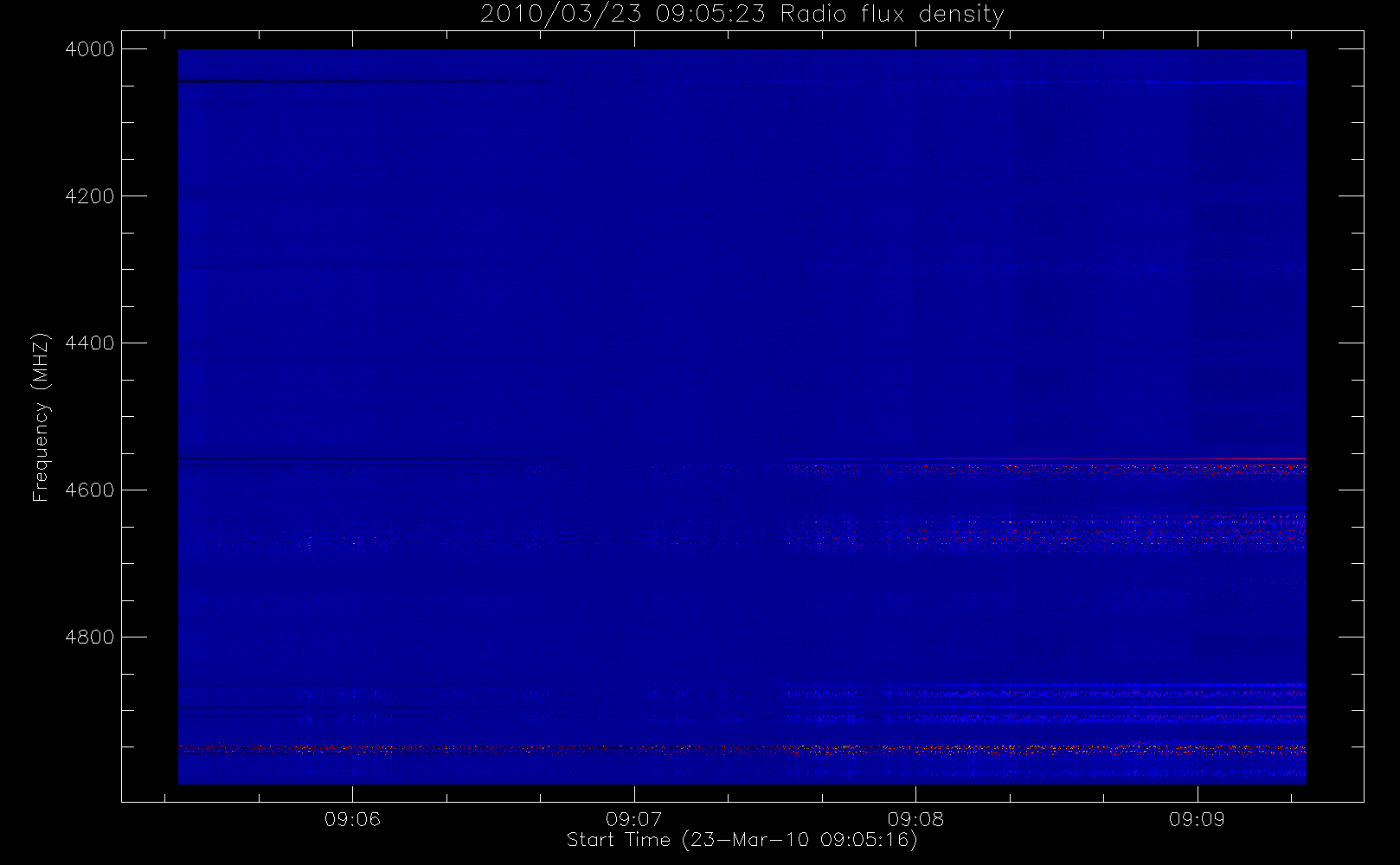Click the 09:06 time tick label
1400x865 pixels.
(352, 819)
